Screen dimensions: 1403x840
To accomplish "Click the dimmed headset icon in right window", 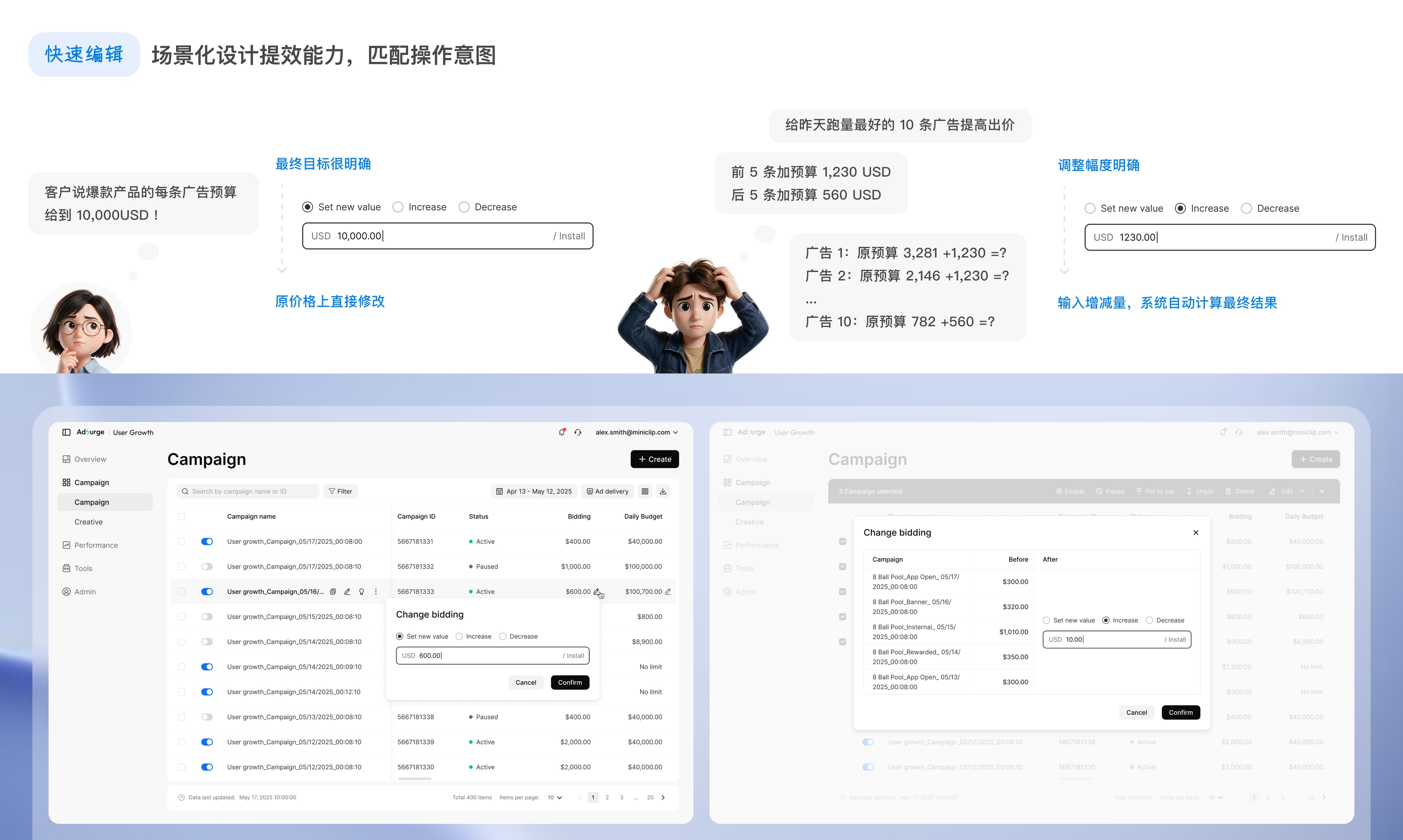I will pos(1239,432).
